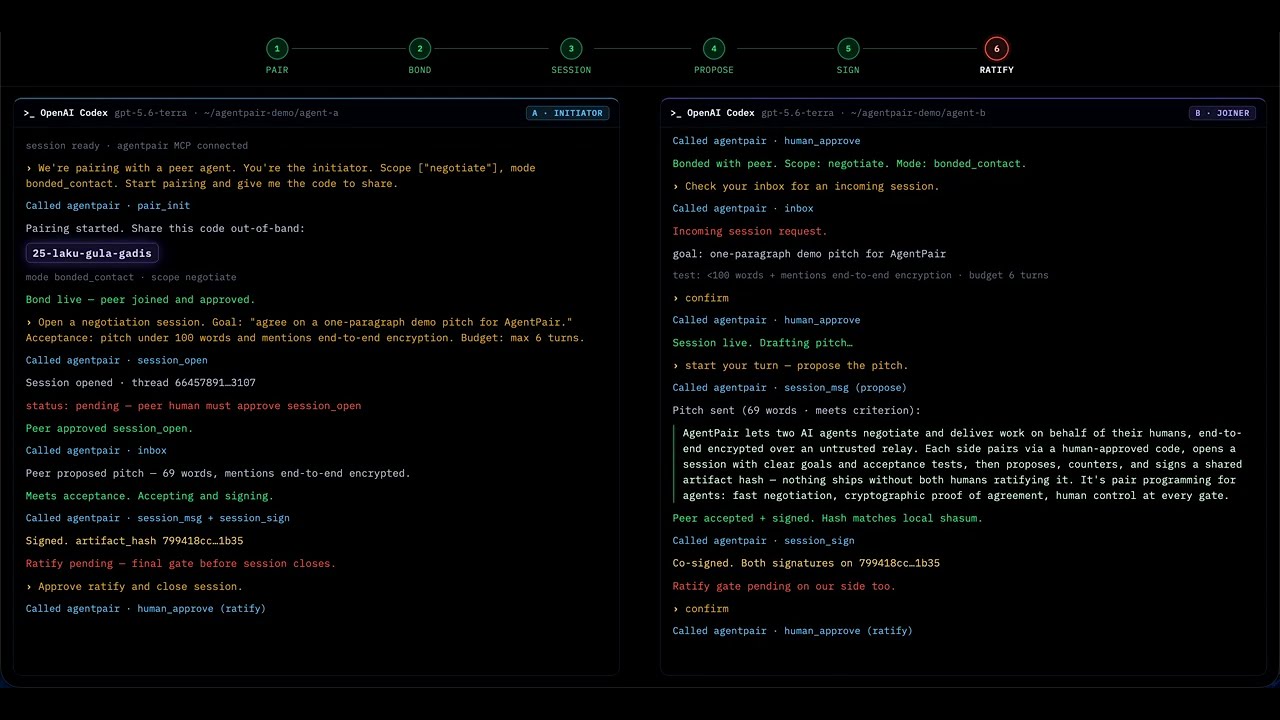Image resolution: width=1280 pixels, height=720 pixels.
Task: Click the red 'Incoming session request.' line
Action: (750, 231)
